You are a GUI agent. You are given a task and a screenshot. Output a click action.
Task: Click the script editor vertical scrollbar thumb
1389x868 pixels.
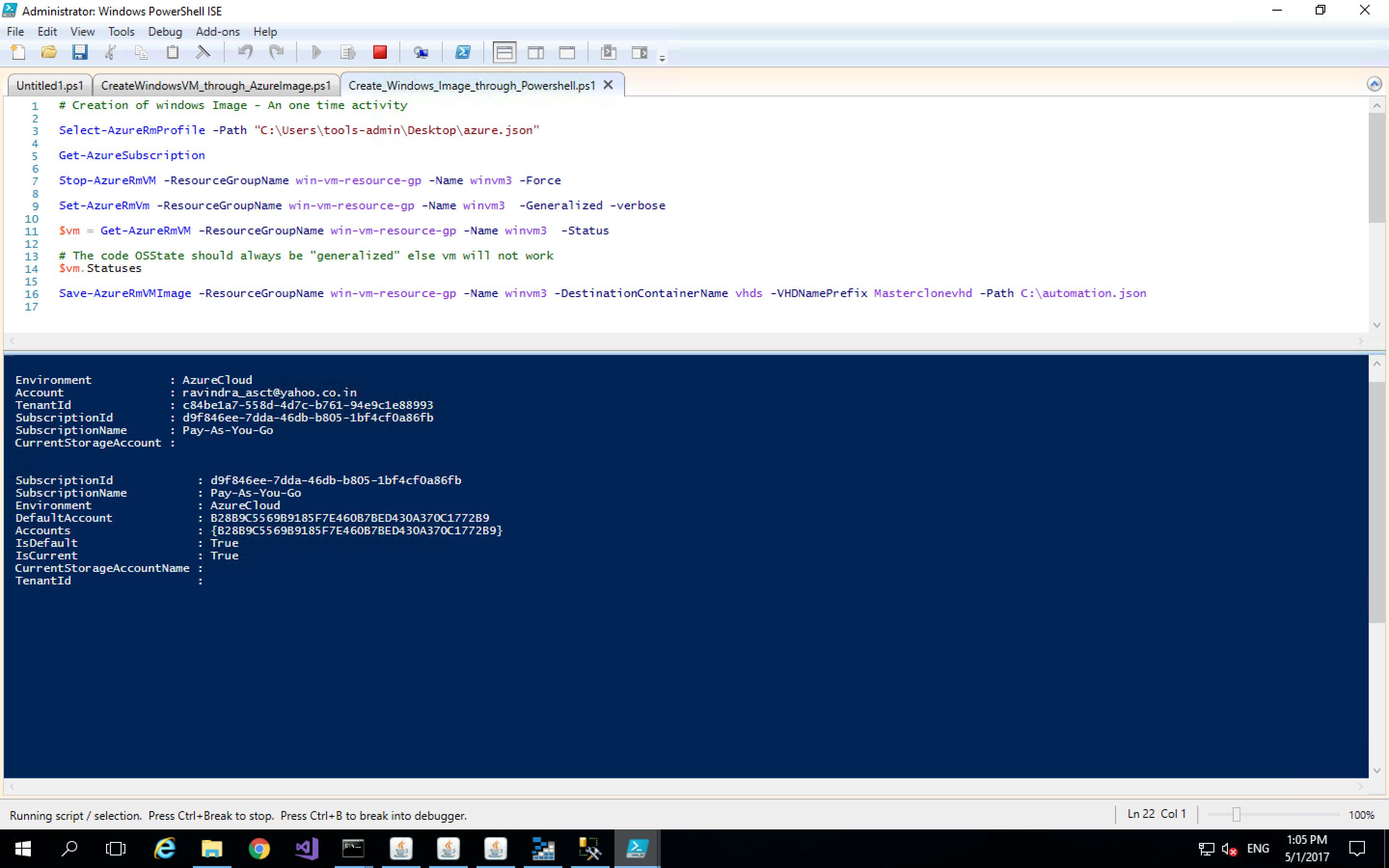(x=1376, y=168)
